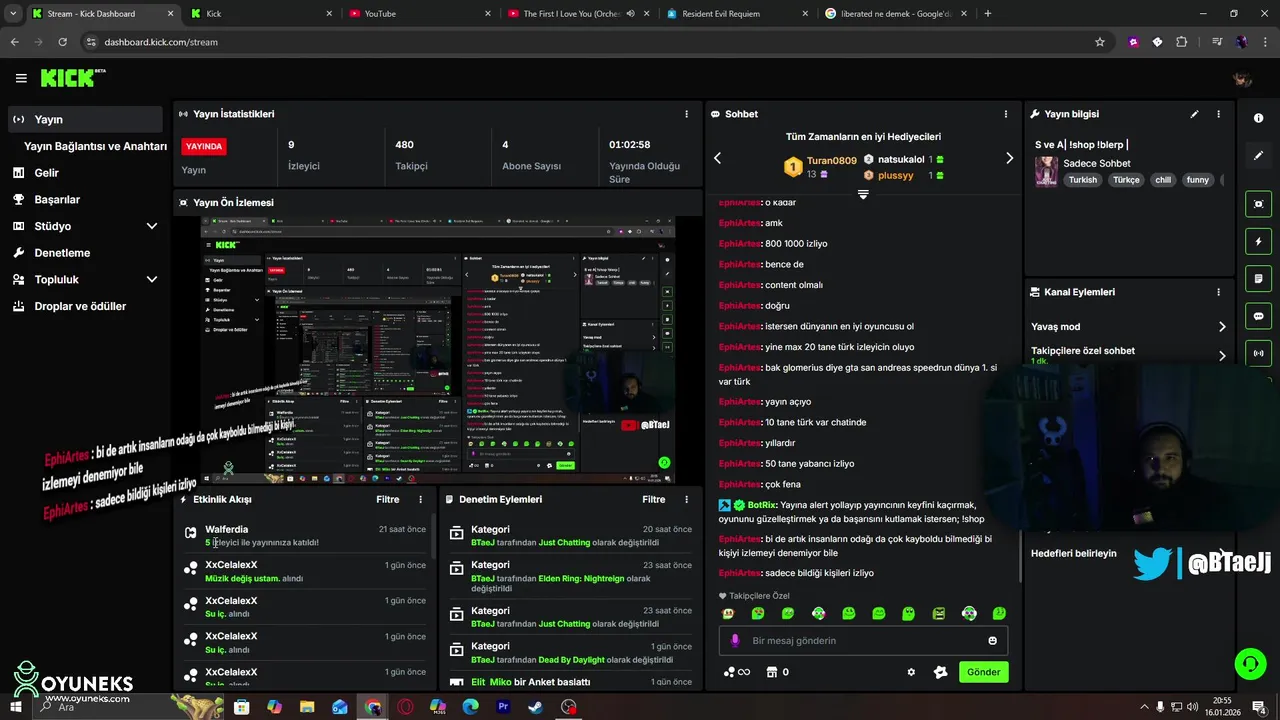Click the info icon in the right sidebar
This screenshot has width=1280, height=720.
(1258, 118)
